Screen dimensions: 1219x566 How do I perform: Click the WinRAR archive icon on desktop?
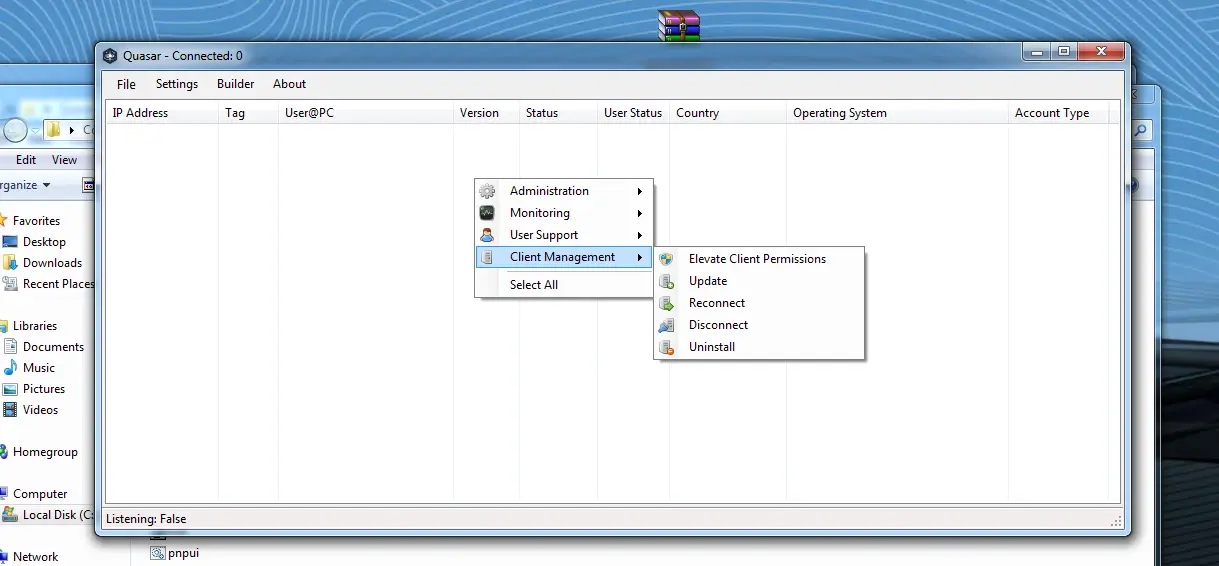678,26
